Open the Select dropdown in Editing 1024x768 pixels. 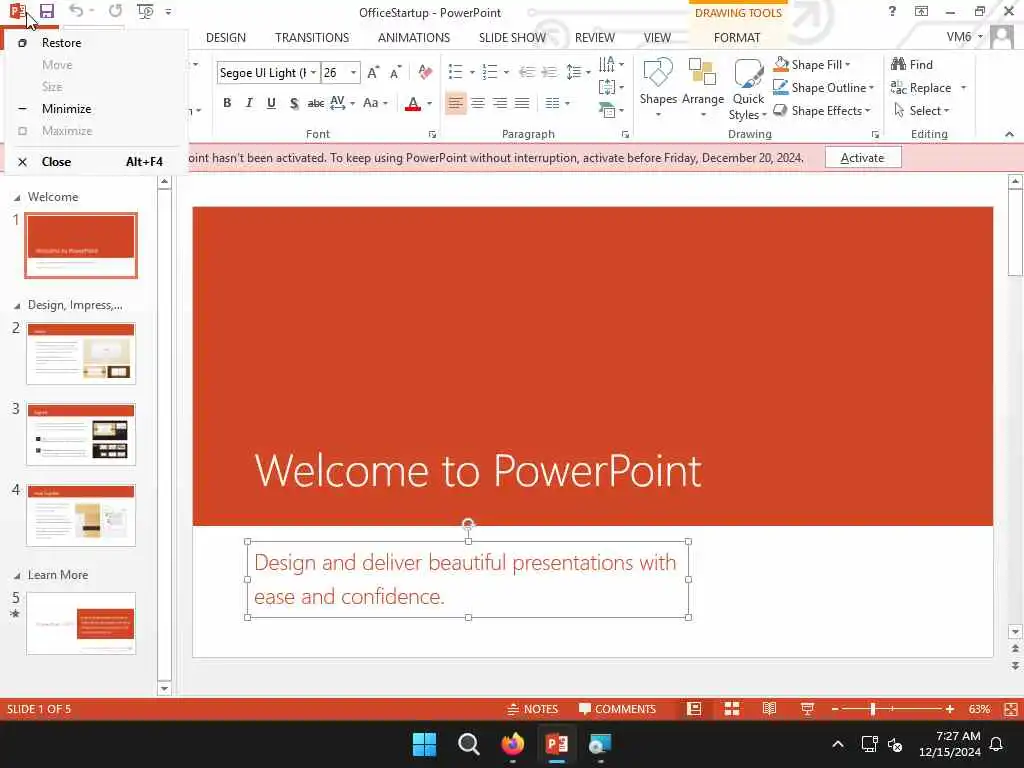tap(921, 111)
